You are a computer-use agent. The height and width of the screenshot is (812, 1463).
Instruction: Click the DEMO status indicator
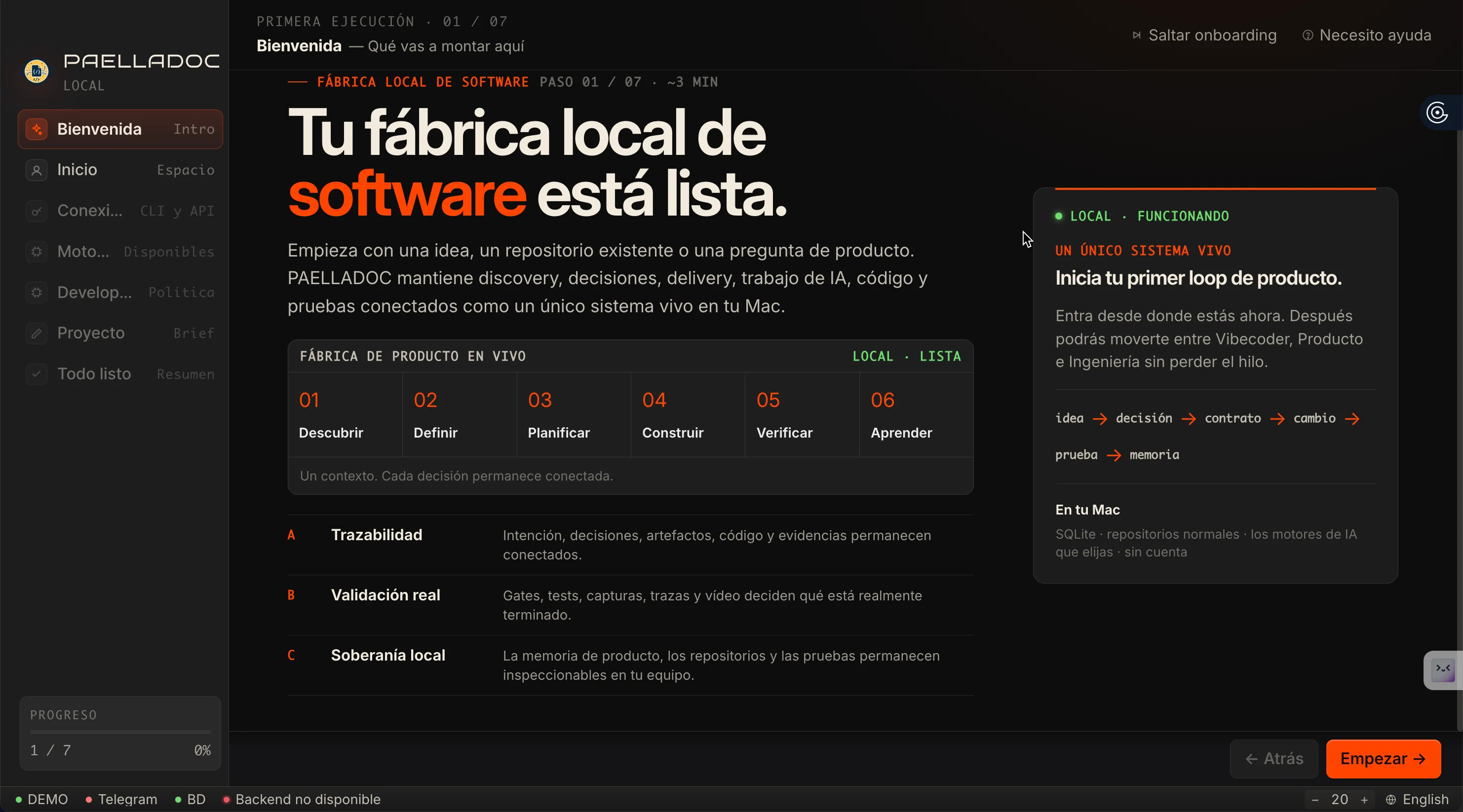(41, 800)
